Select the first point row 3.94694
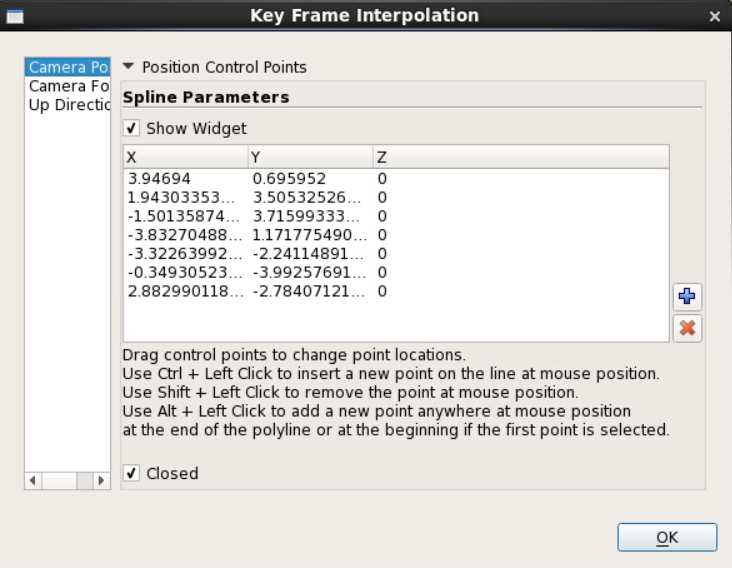This screenshot has height=568, width=732. click(x=396, y=179)
